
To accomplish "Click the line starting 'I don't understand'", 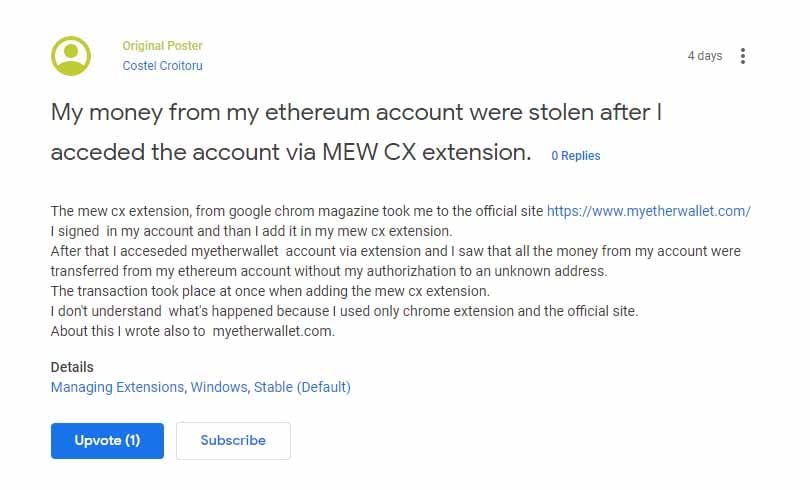I will click(x=344, y=311).
